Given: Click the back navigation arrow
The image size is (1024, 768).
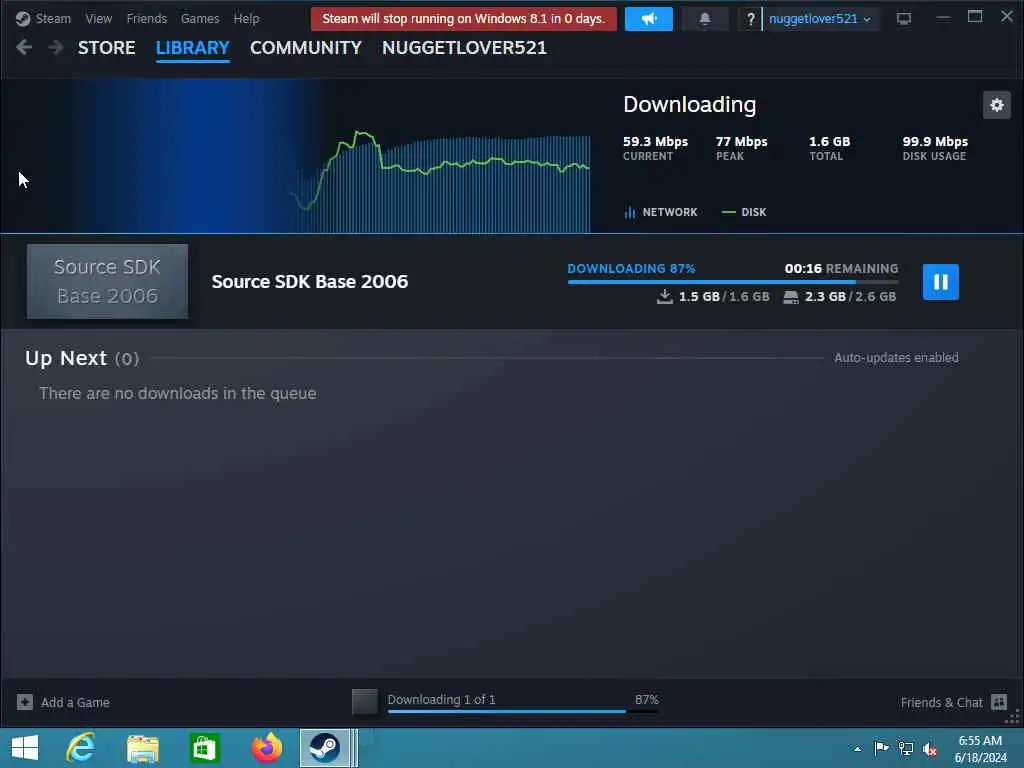Looking at the screenshot, I should point(24,47).
